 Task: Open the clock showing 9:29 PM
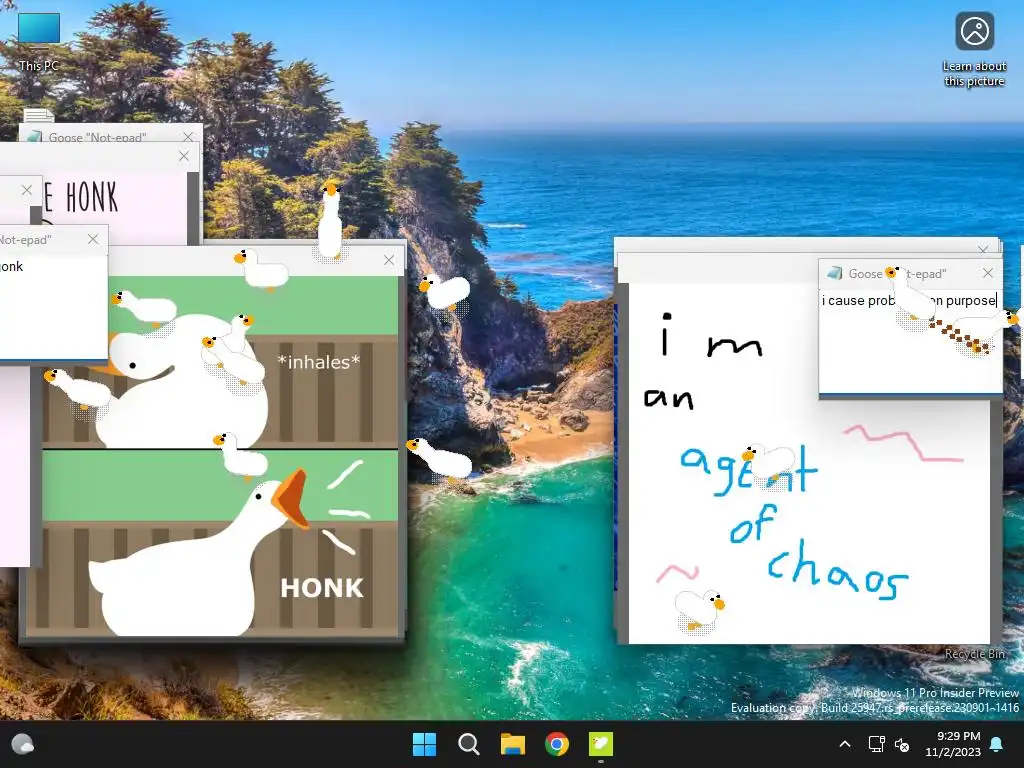point(953,744)
